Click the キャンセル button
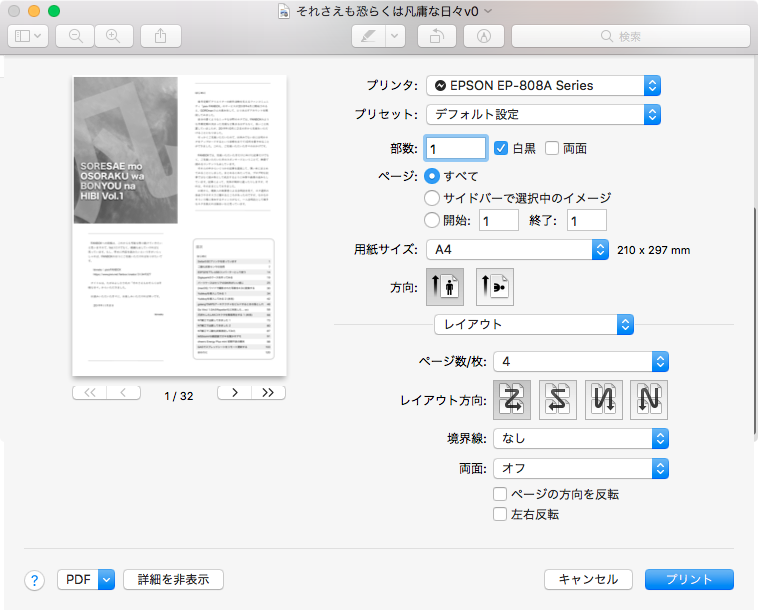This screenshot has width=758, height=610. (x=588, y=579)
